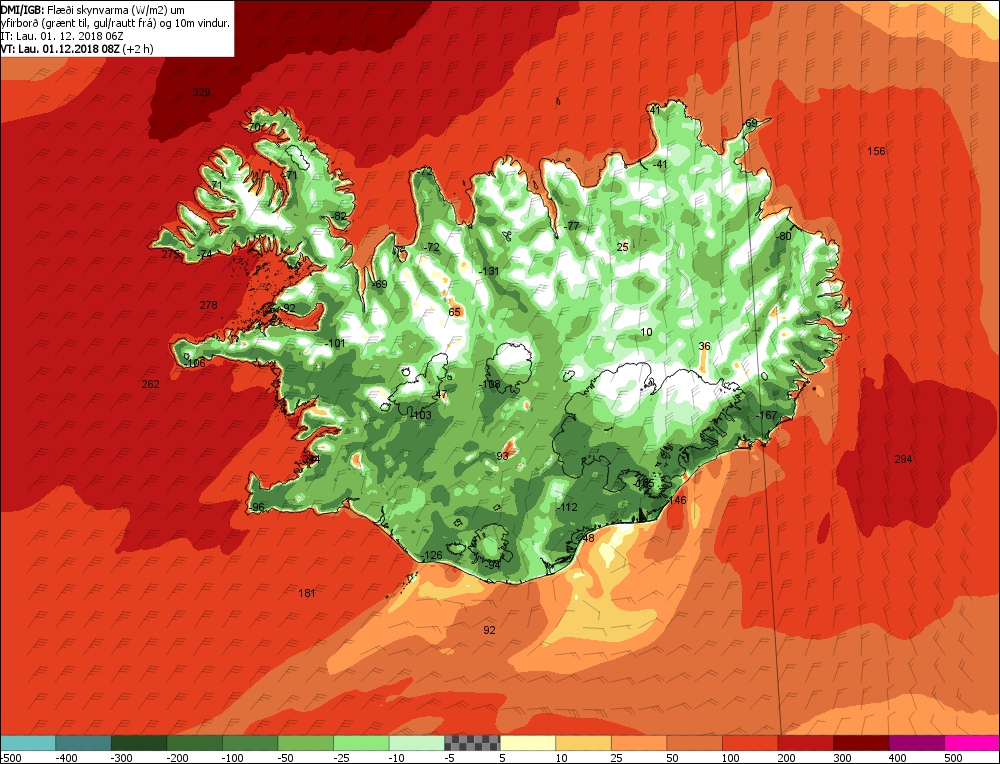
Task: Click the inland value '36'
Action: point(704,346)
